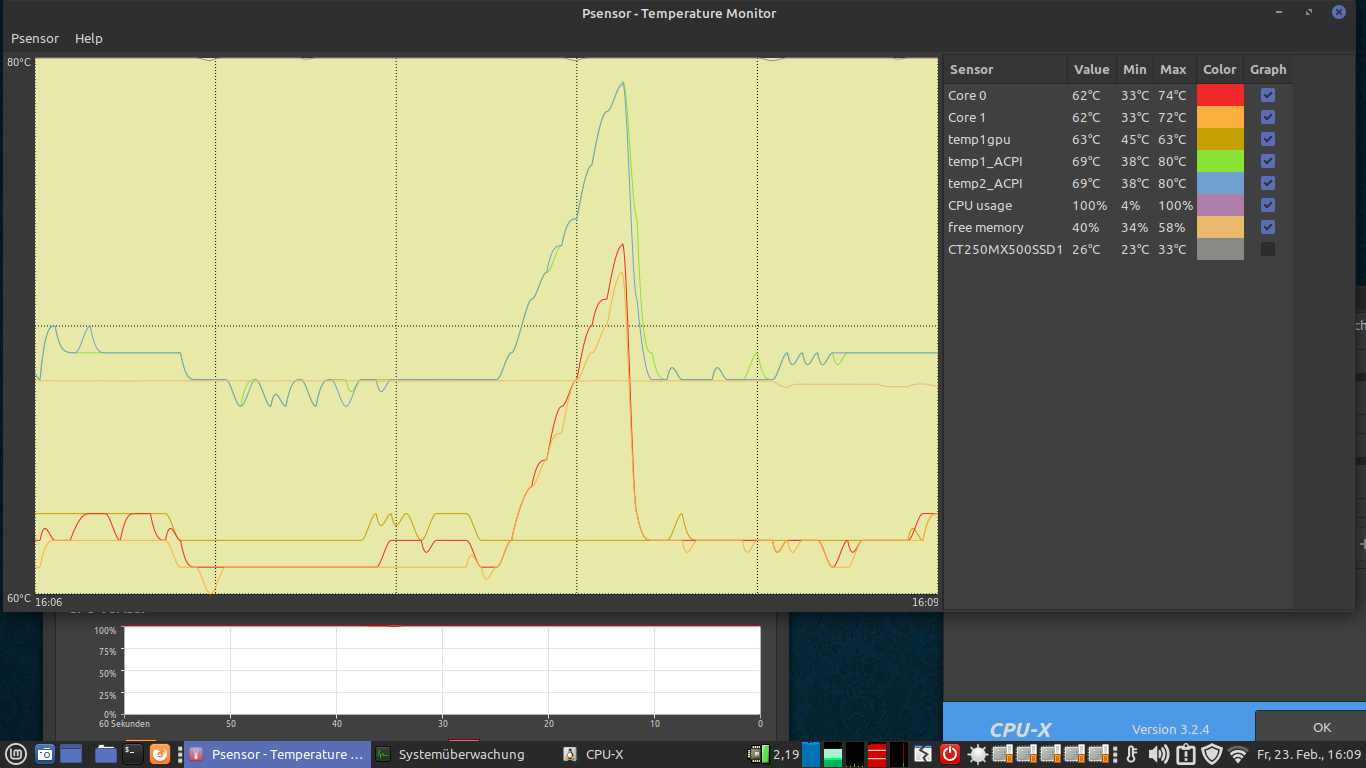Hide CPU usage from the graph
Screen dimensions: 1366x768
(1268, 205)
